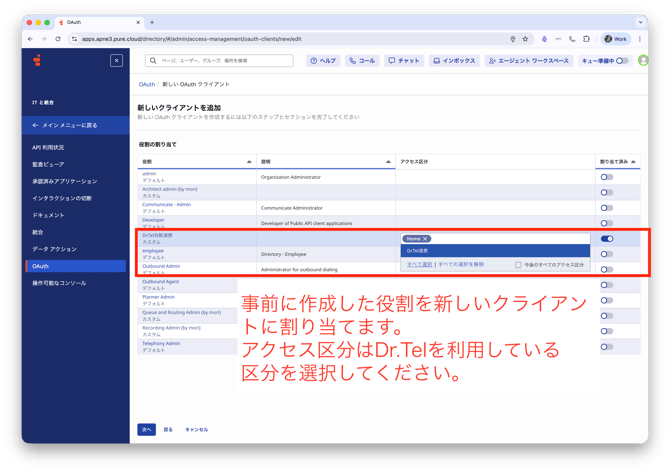Screen dimensions: 670x472
Task: Close the OAuth browser tab
Action: pos(138,22)
